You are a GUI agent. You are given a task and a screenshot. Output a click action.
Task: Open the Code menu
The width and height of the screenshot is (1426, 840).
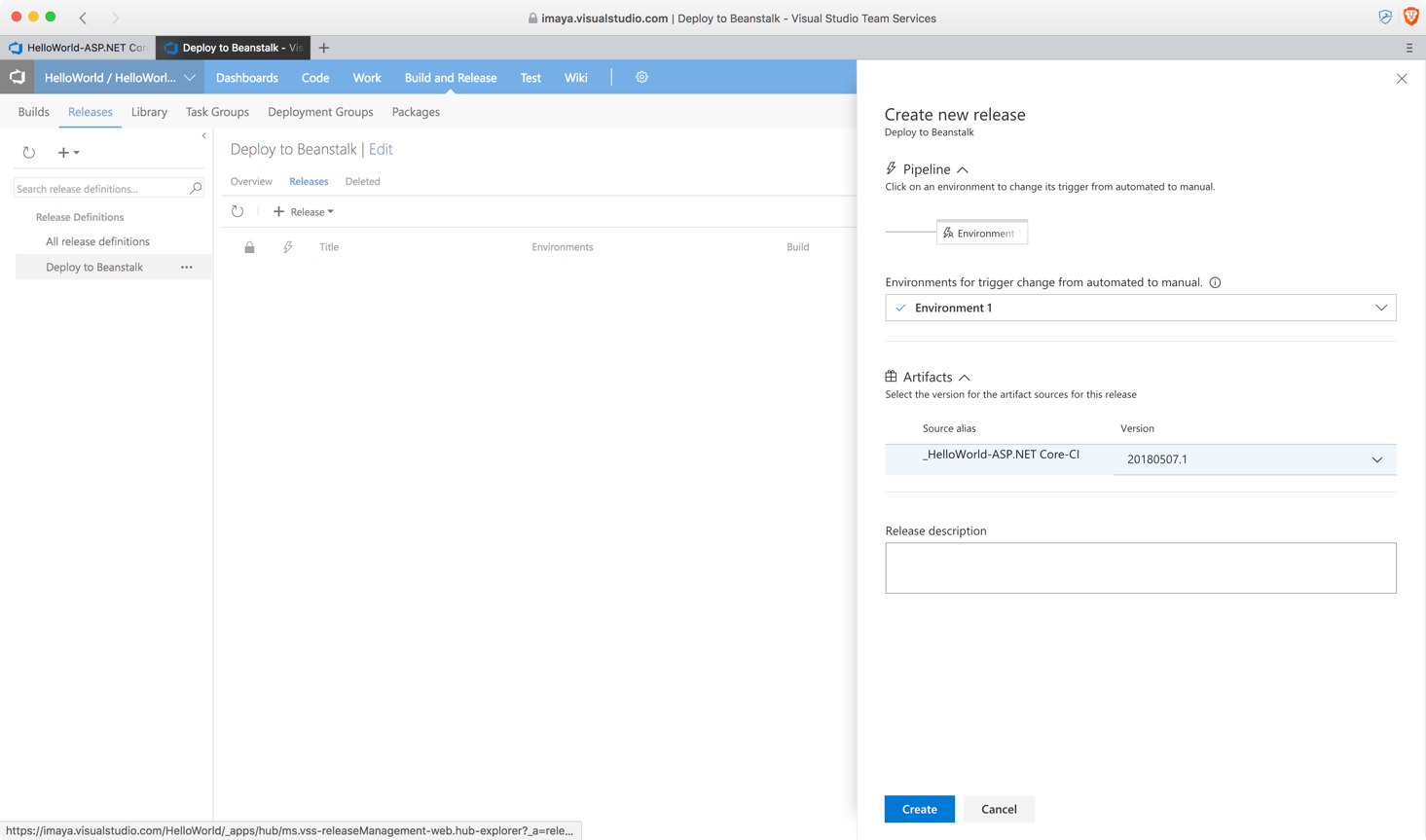coord(315,78)
